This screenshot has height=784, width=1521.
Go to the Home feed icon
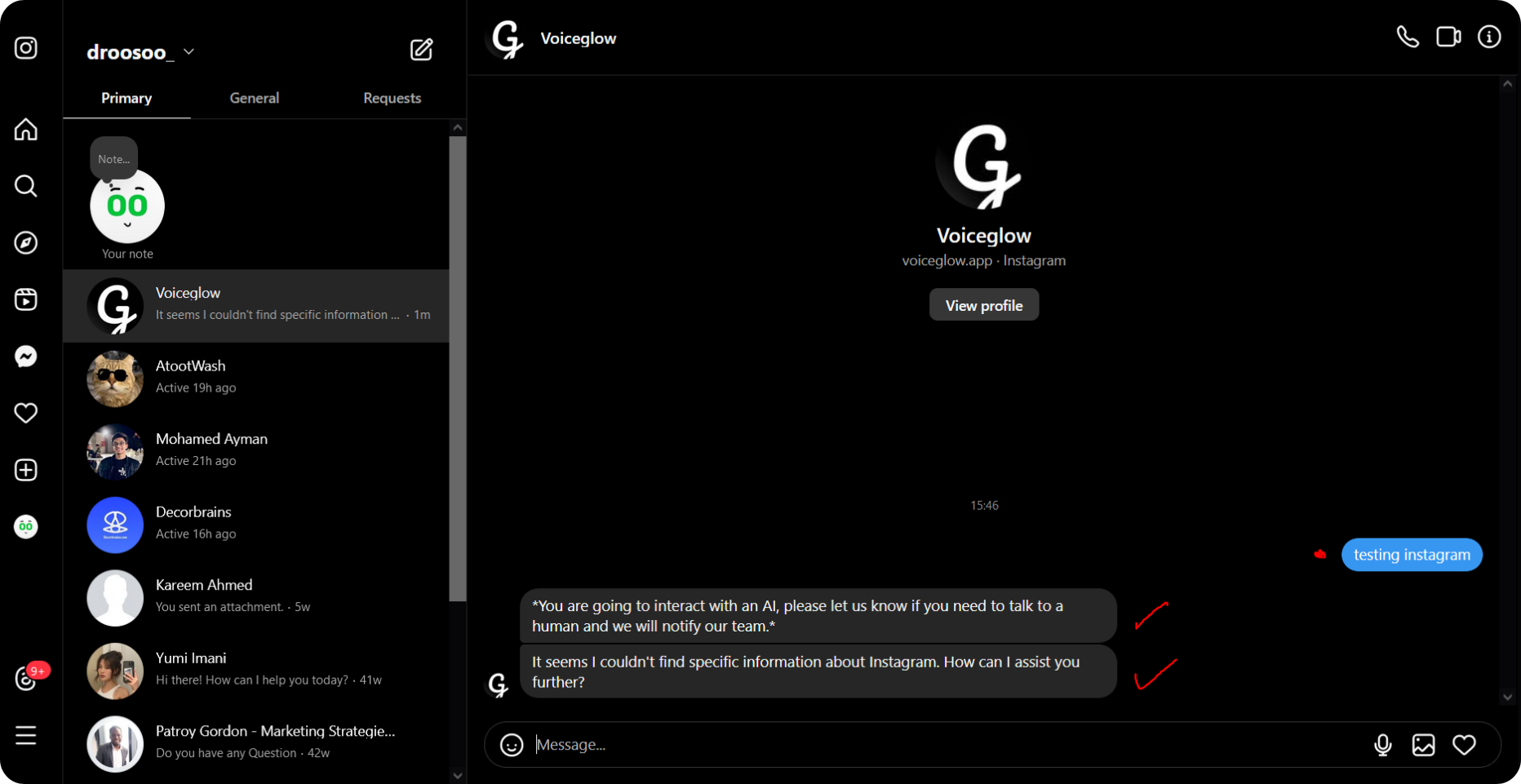coord(26,129)
